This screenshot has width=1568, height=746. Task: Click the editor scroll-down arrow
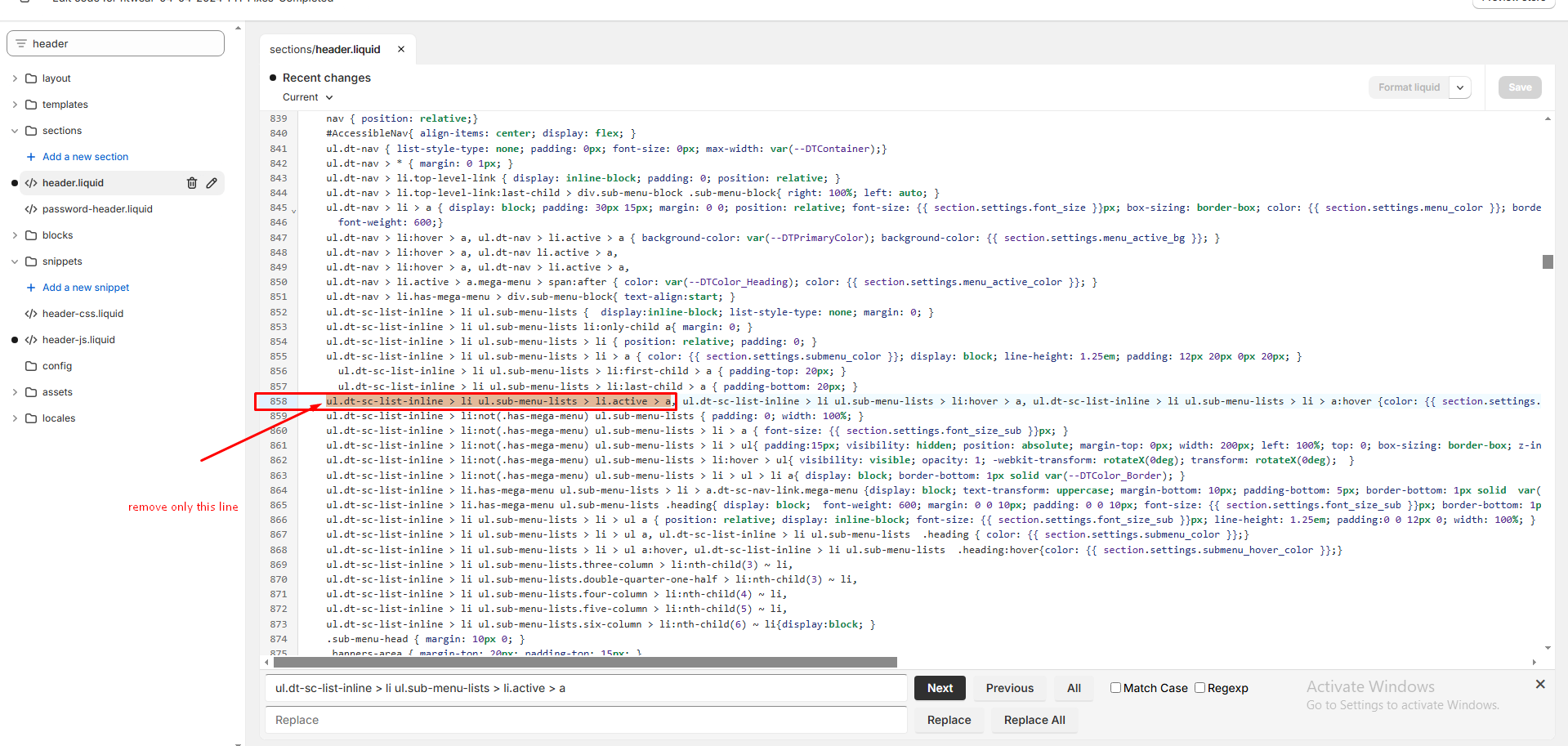click(1548, 648)
